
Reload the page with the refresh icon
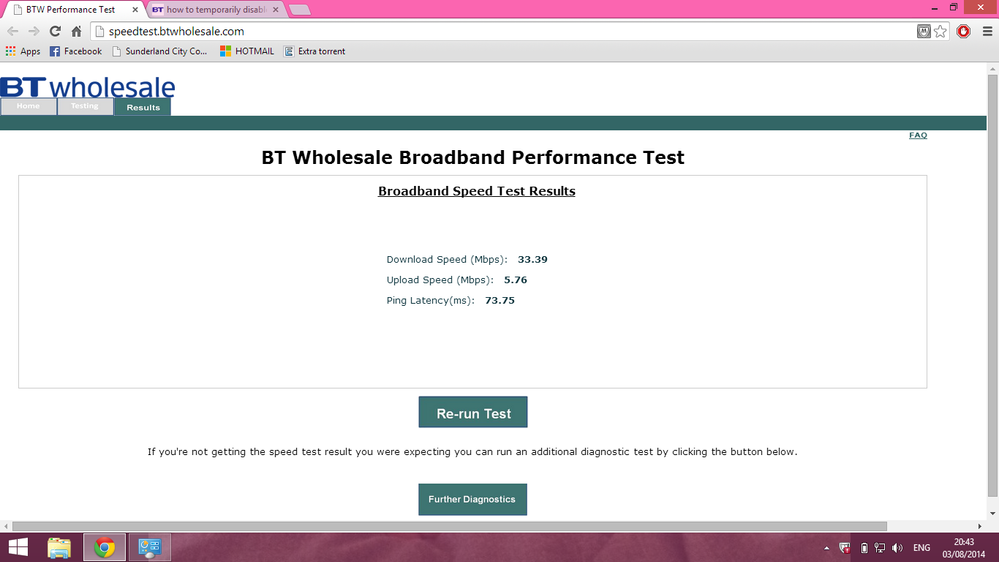(55, 31)
